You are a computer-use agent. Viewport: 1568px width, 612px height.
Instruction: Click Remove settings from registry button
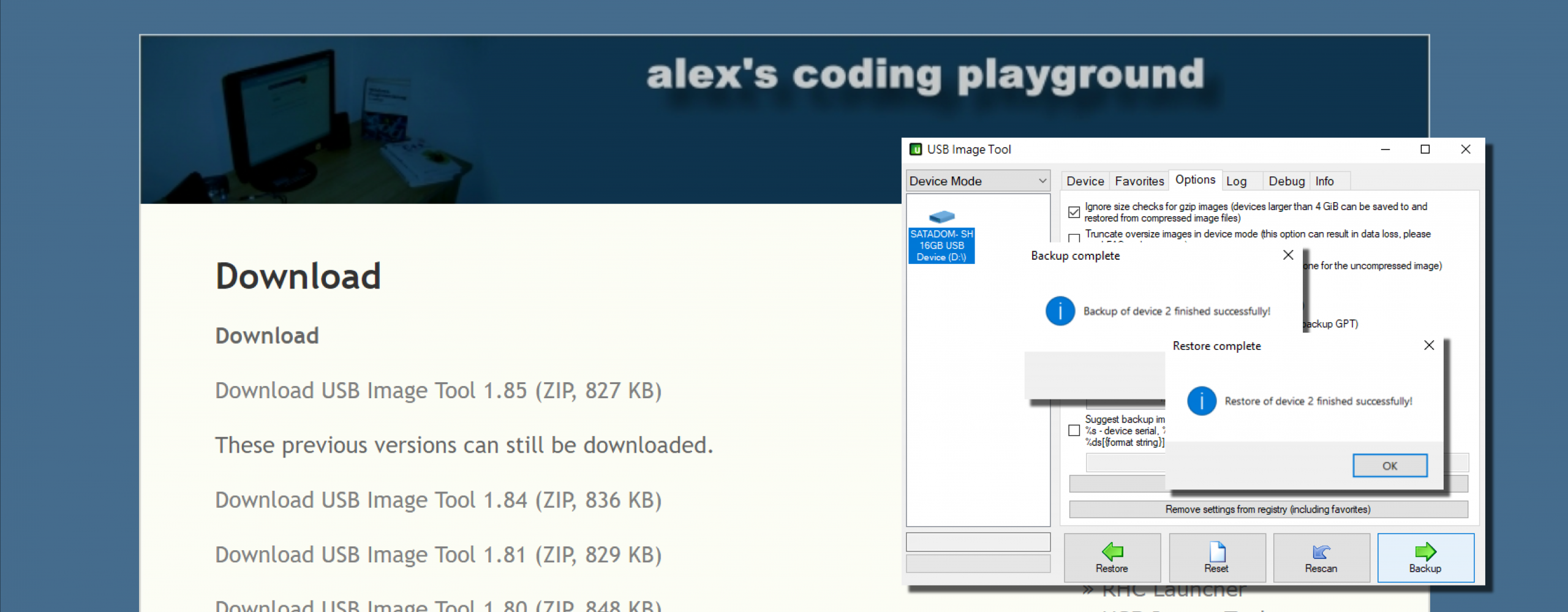click(1268, 509)
